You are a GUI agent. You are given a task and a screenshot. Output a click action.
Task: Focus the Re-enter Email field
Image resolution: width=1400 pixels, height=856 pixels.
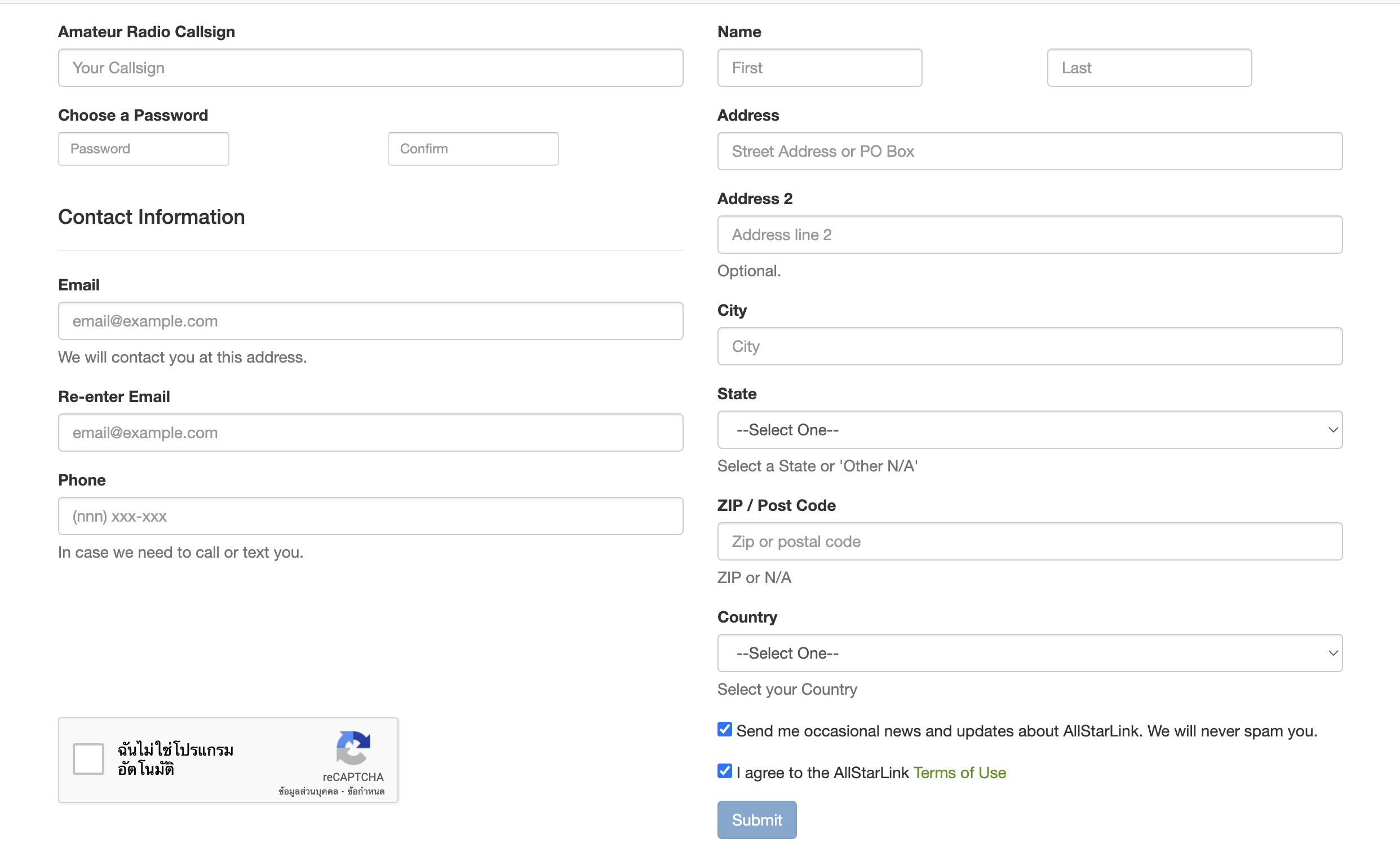[370, 433]
